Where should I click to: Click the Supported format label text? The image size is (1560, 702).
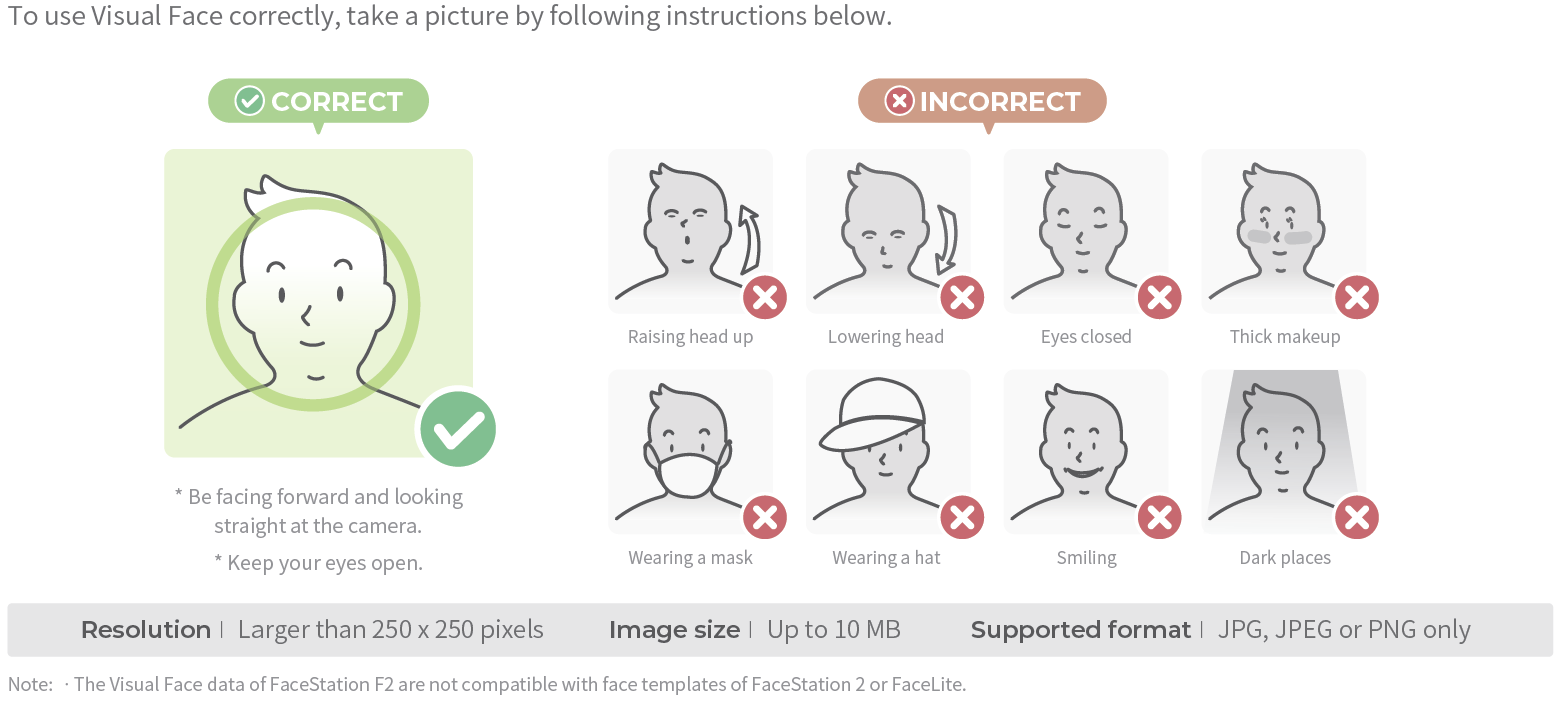tap(1080, 630)
